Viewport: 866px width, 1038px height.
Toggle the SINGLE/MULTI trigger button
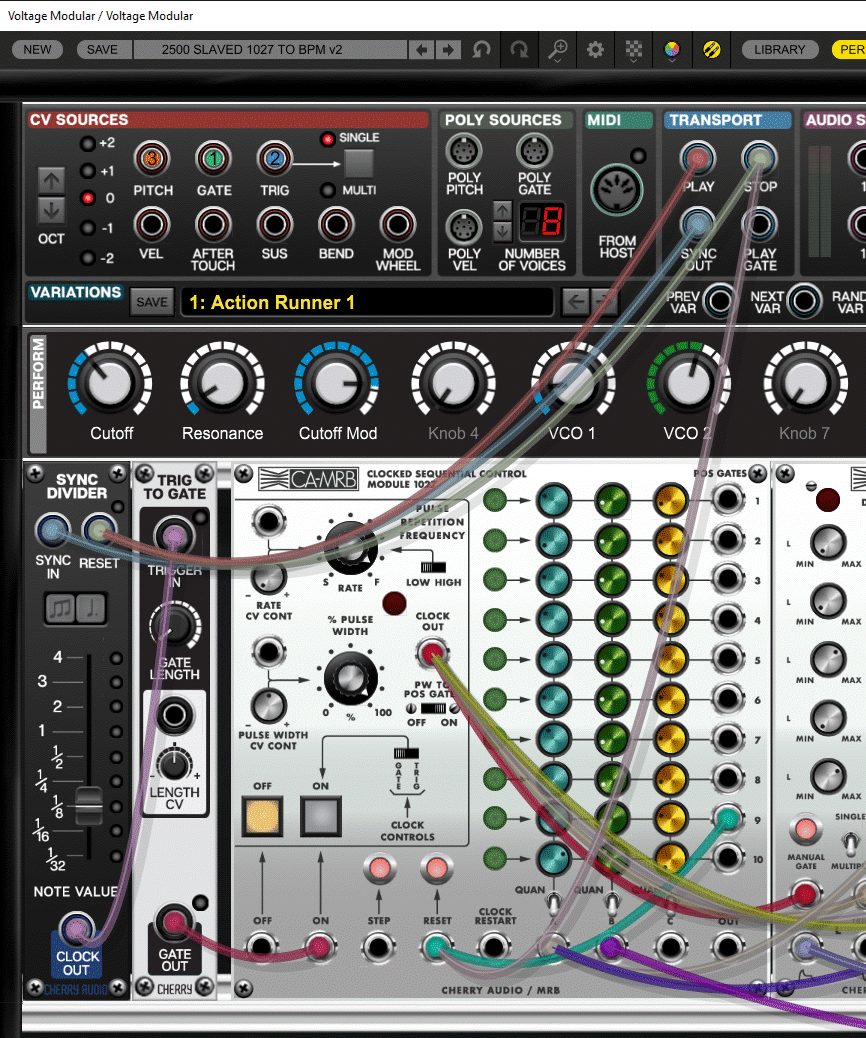[x=358, y=164]
